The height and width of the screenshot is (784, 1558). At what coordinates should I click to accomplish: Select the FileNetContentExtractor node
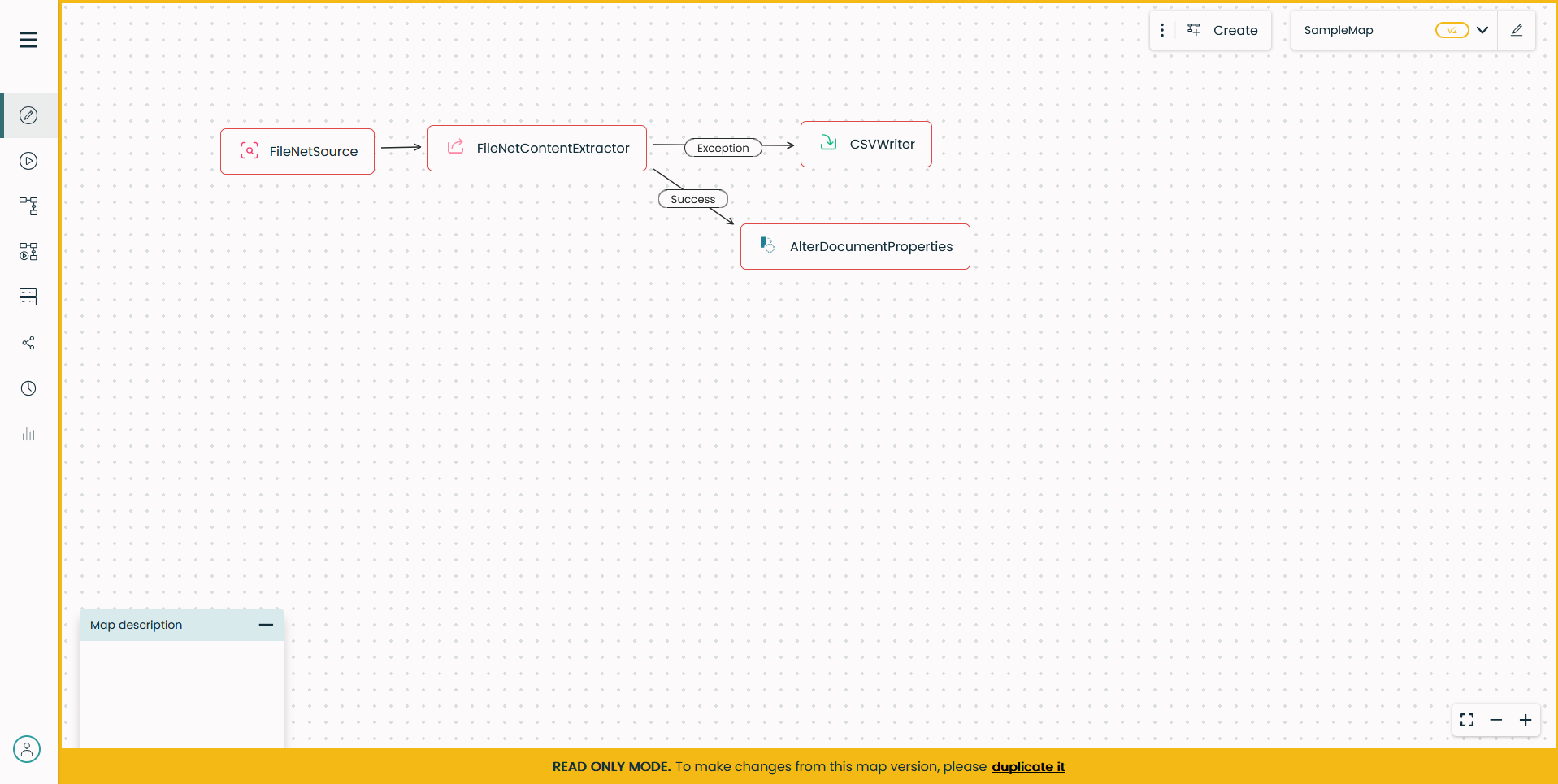click(x=537, y=148)
